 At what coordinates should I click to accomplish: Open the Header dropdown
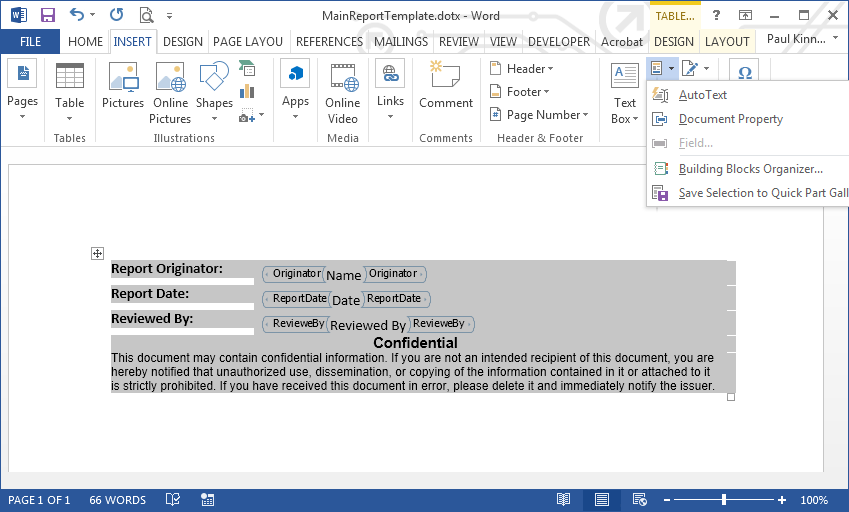coord(521,69)
